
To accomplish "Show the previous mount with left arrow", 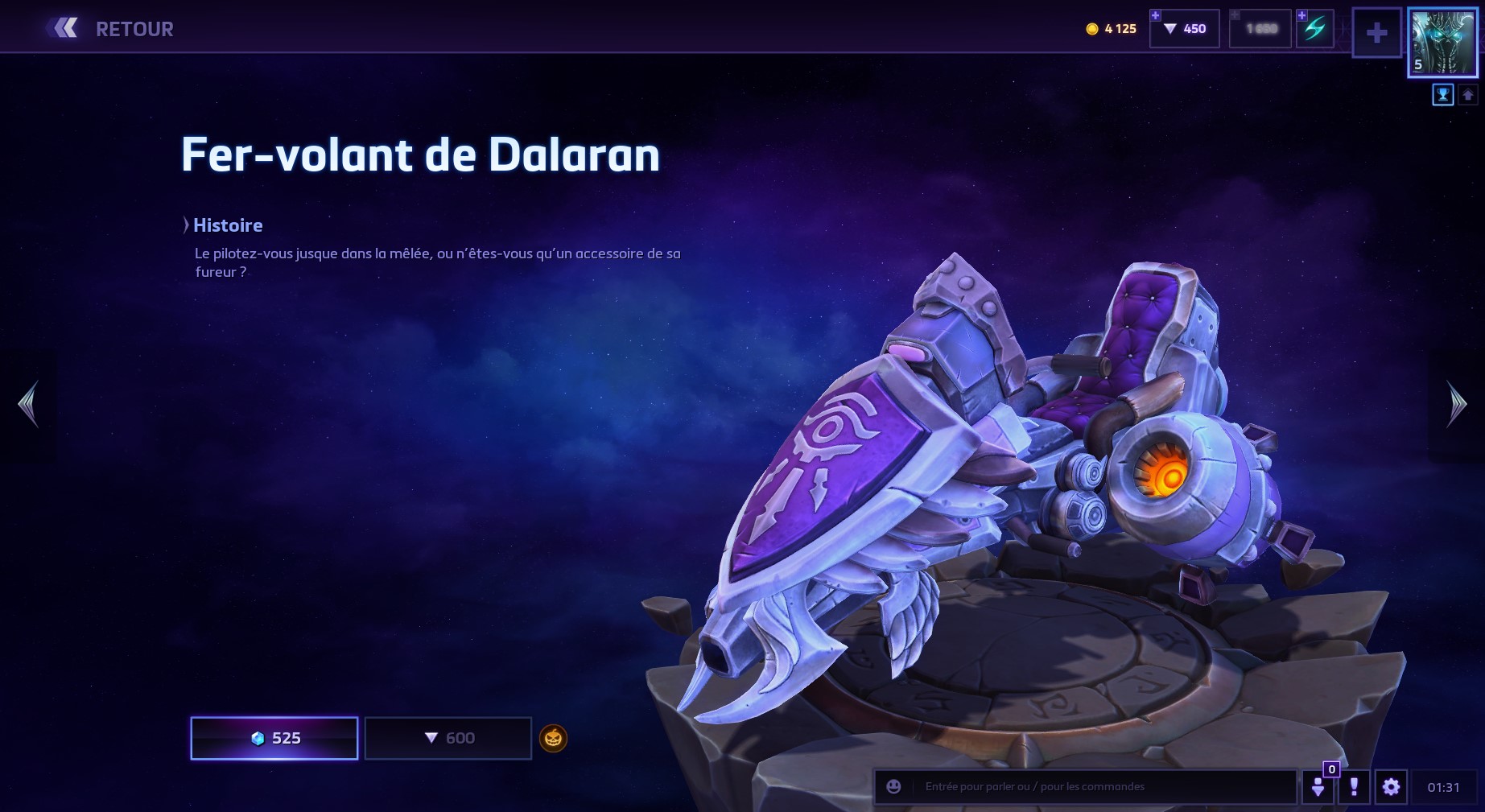I will [x=28, y=404].
